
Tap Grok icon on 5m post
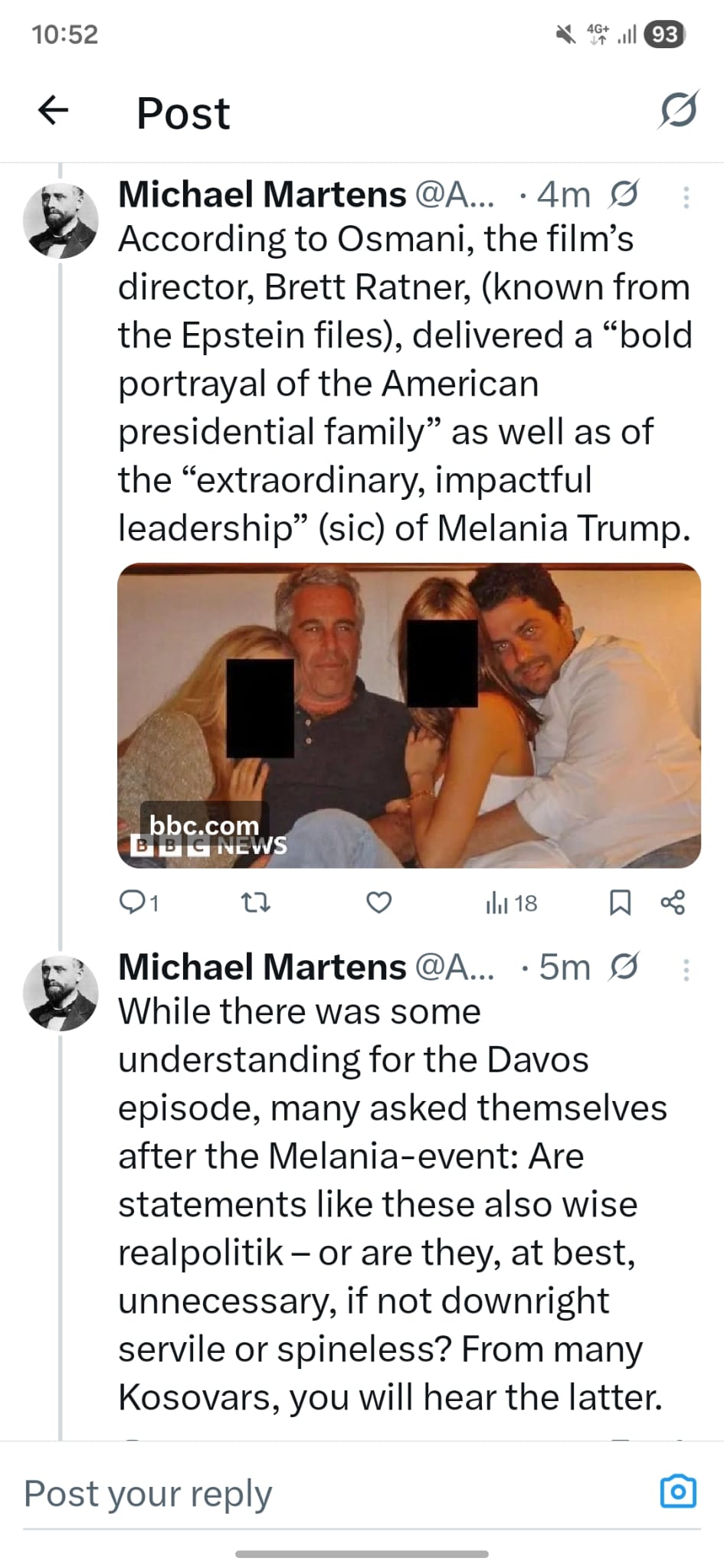[623, 968]
